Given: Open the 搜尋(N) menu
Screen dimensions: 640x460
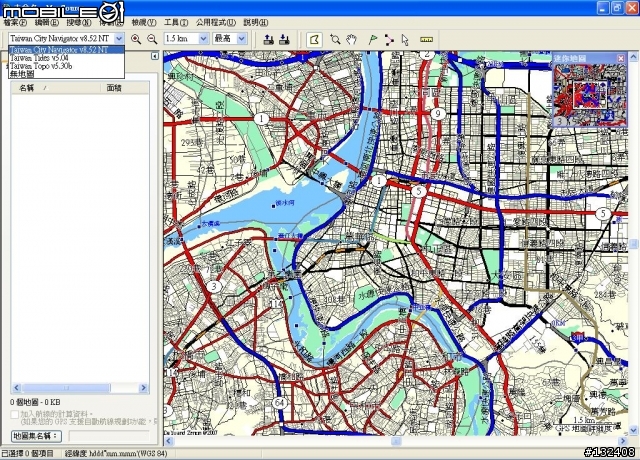Looking at the screenshot, I should click(x=79, y=22).
